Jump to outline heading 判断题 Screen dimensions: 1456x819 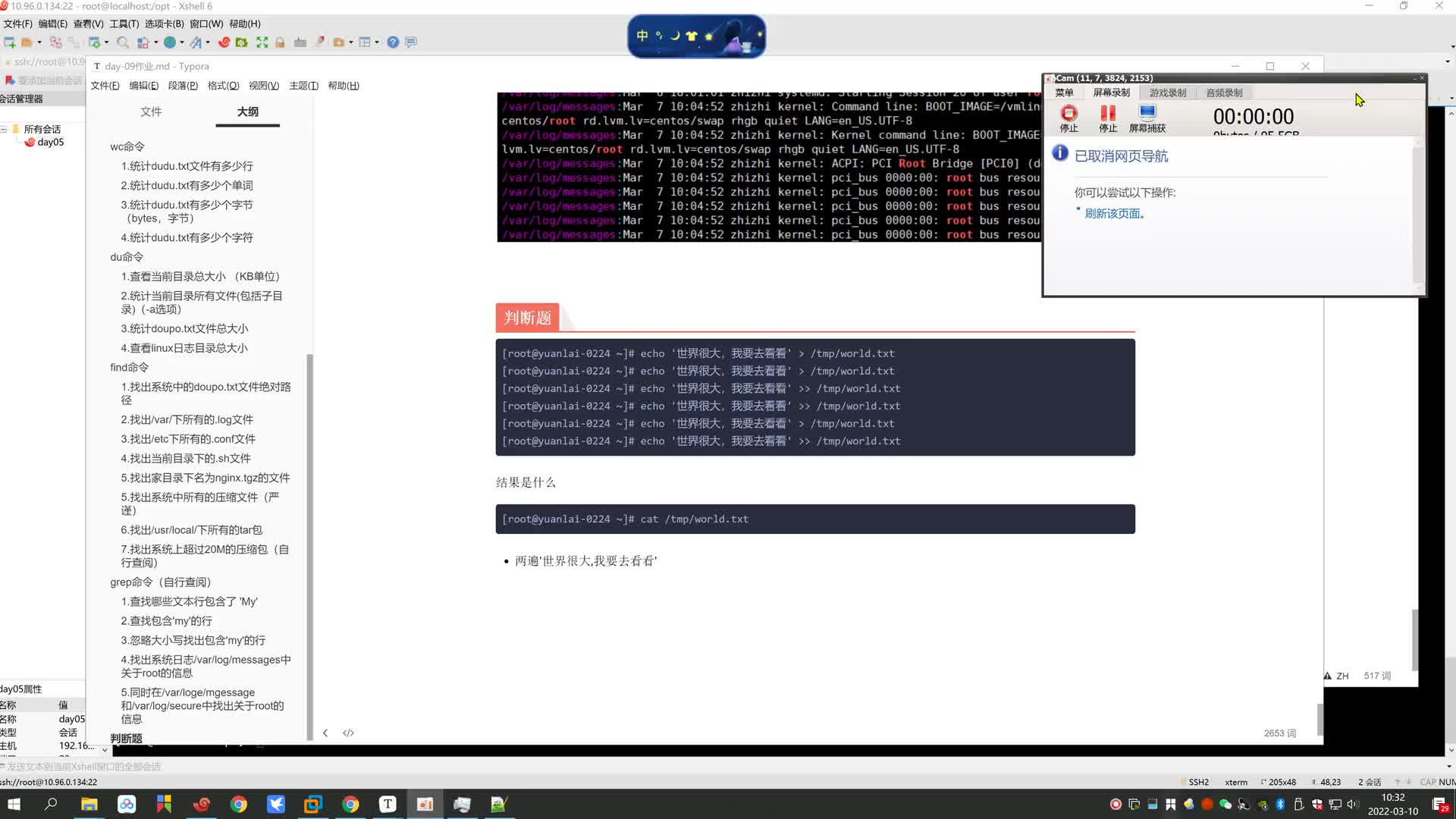127,738
